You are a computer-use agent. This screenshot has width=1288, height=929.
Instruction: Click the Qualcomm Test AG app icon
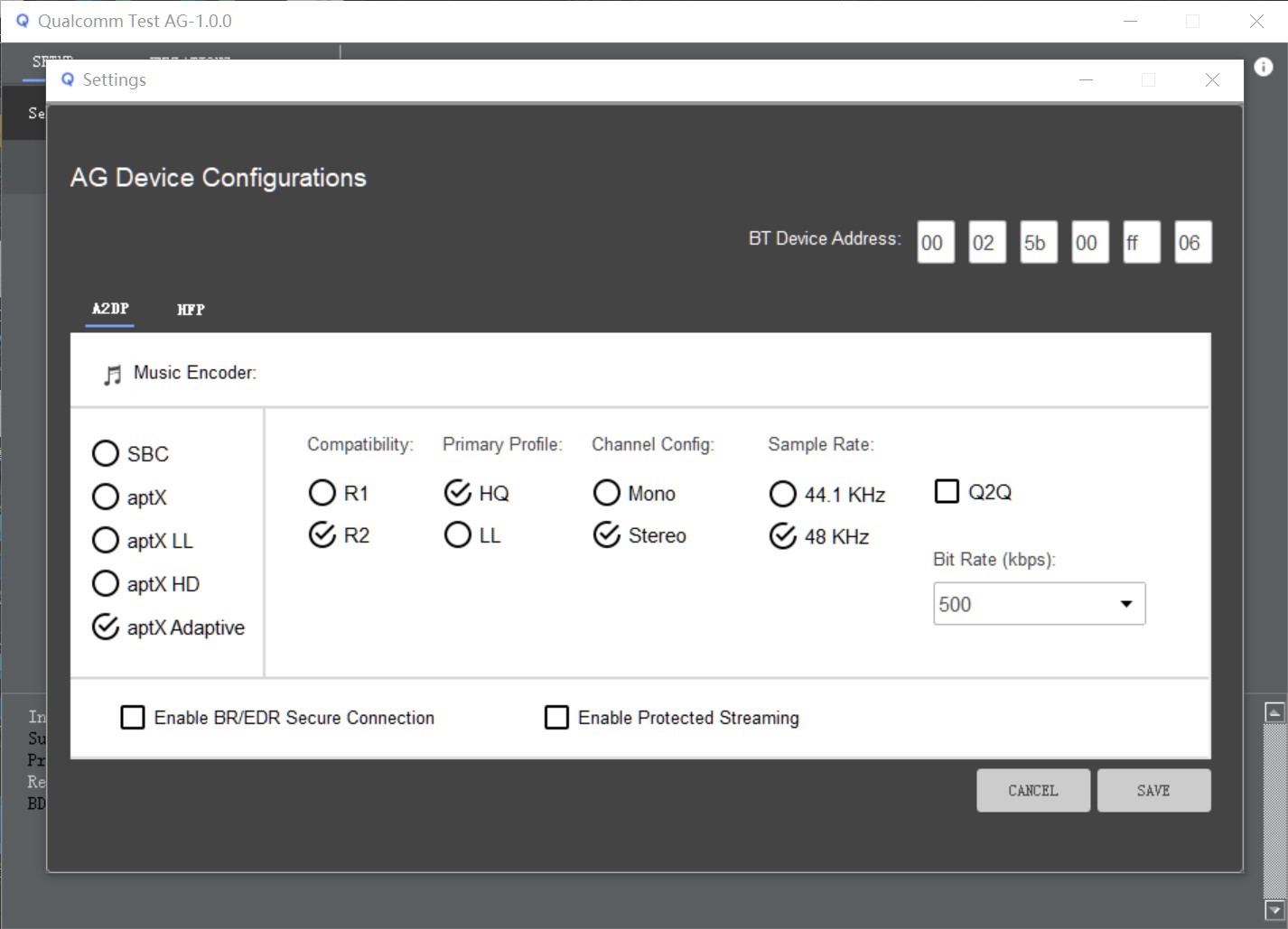tap(23, 20)
